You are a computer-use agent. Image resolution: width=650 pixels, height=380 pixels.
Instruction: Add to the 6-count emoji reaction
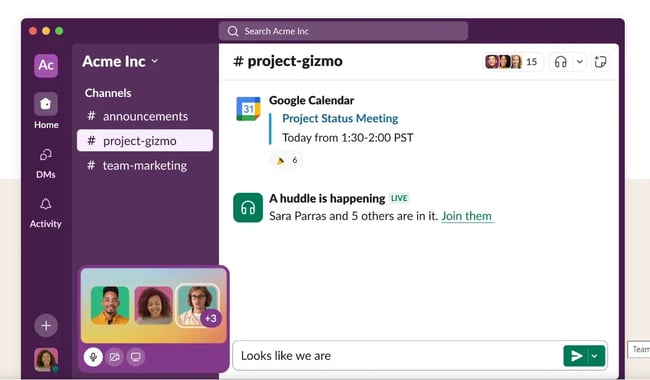pos(287,160)
